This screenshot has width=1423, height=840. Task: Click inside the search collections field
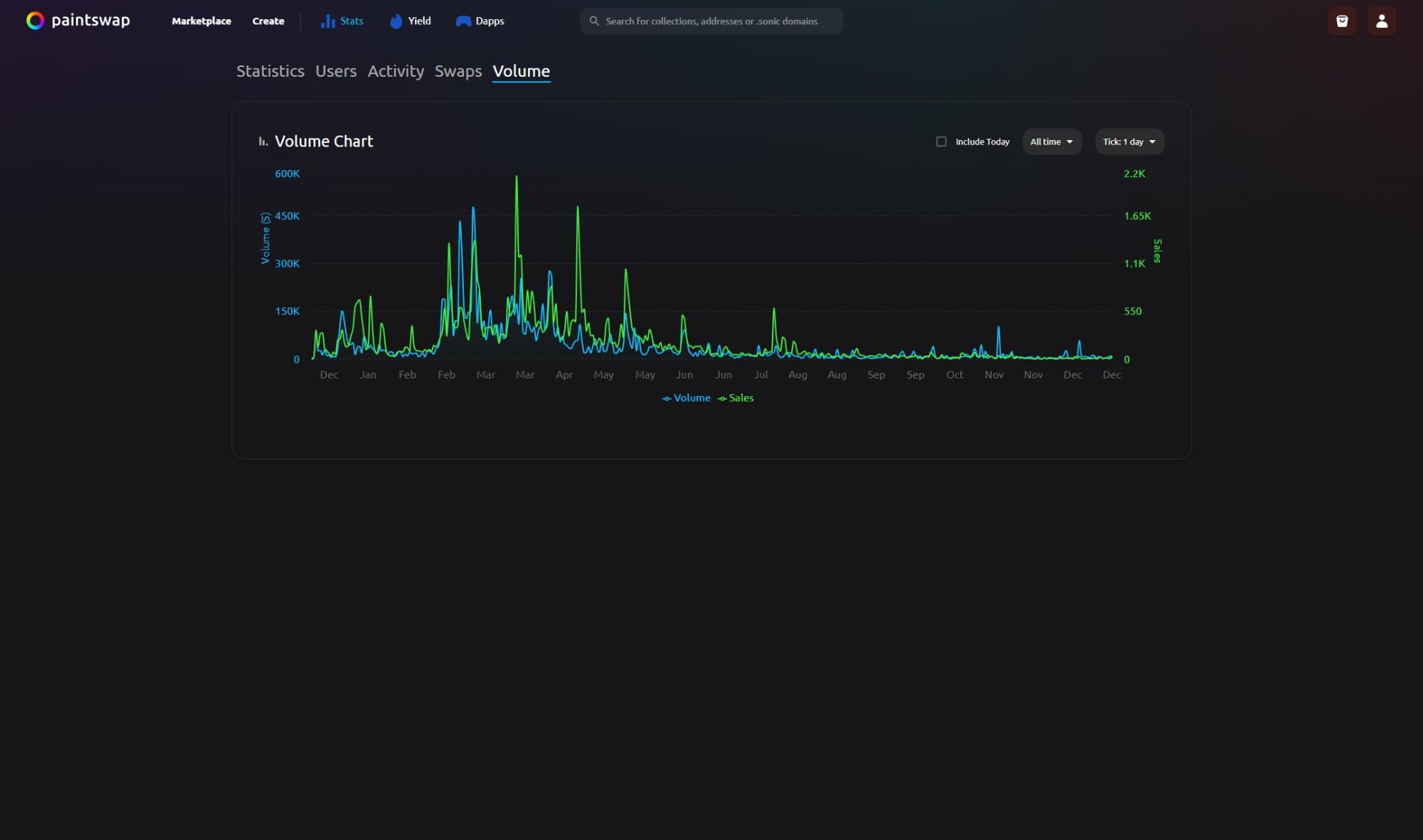tap(711, 21)
